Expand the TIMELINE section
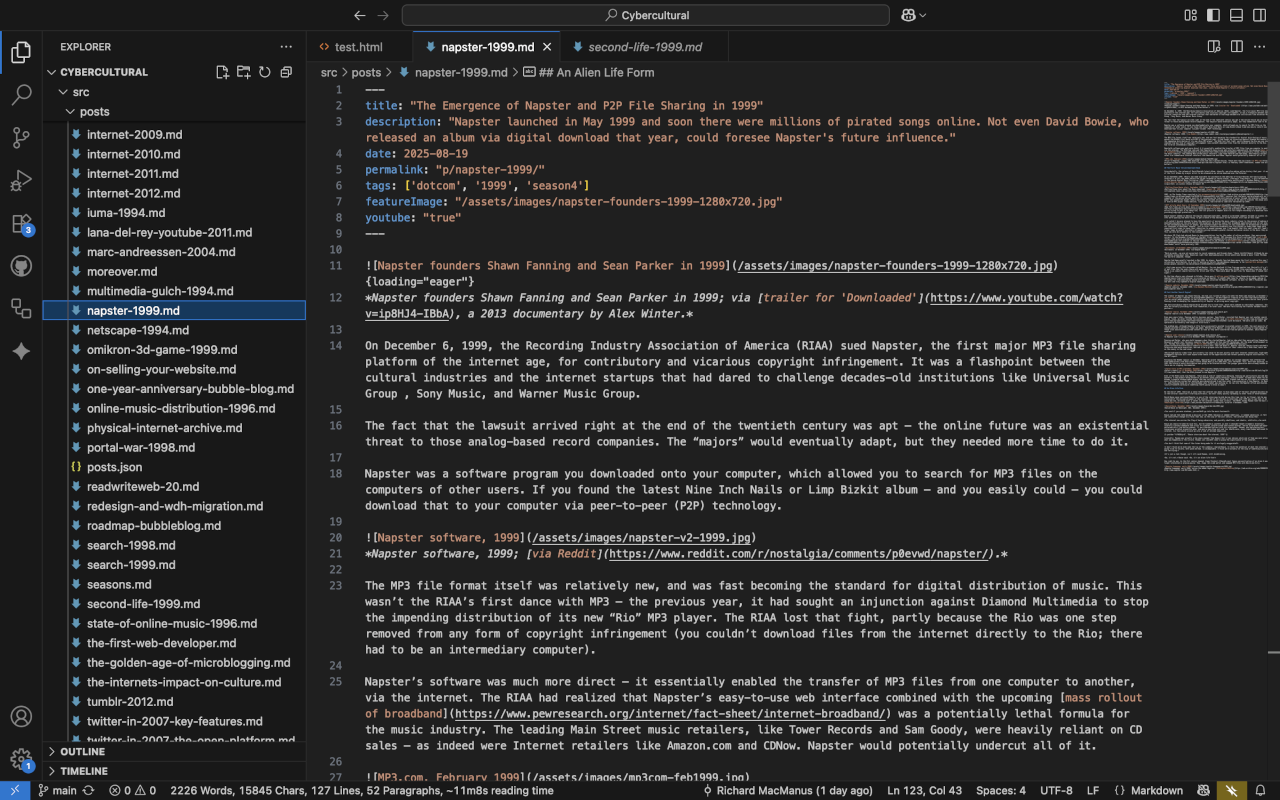This screenshot has width=1280, height=800. [84, 771]
